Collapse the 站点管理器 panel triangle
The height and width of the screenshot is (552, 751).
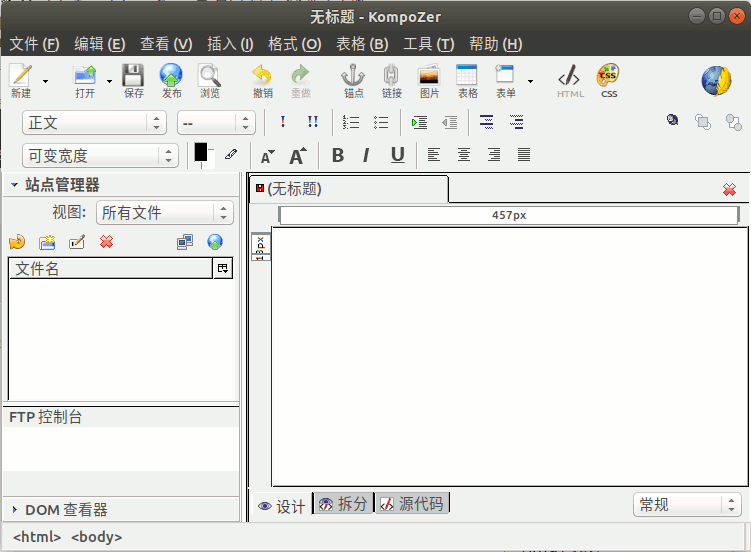(x=14, y=184)
